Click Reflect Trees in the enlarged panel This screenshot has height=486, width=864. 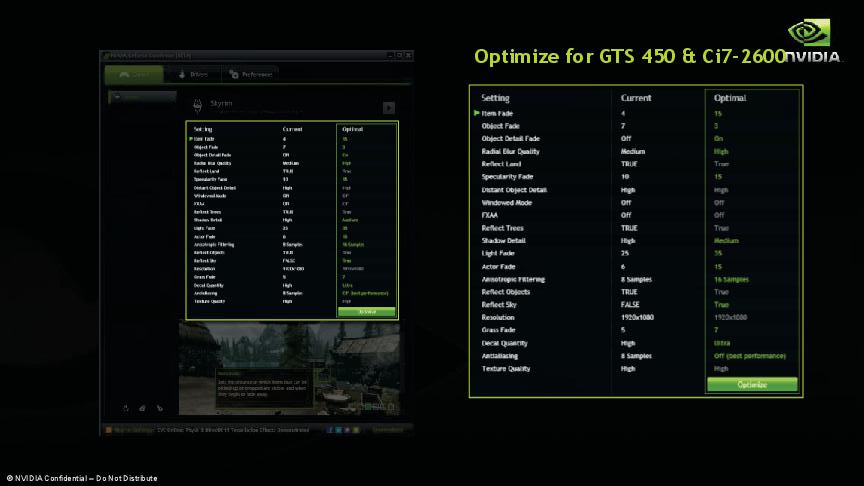tap(502, 228)
